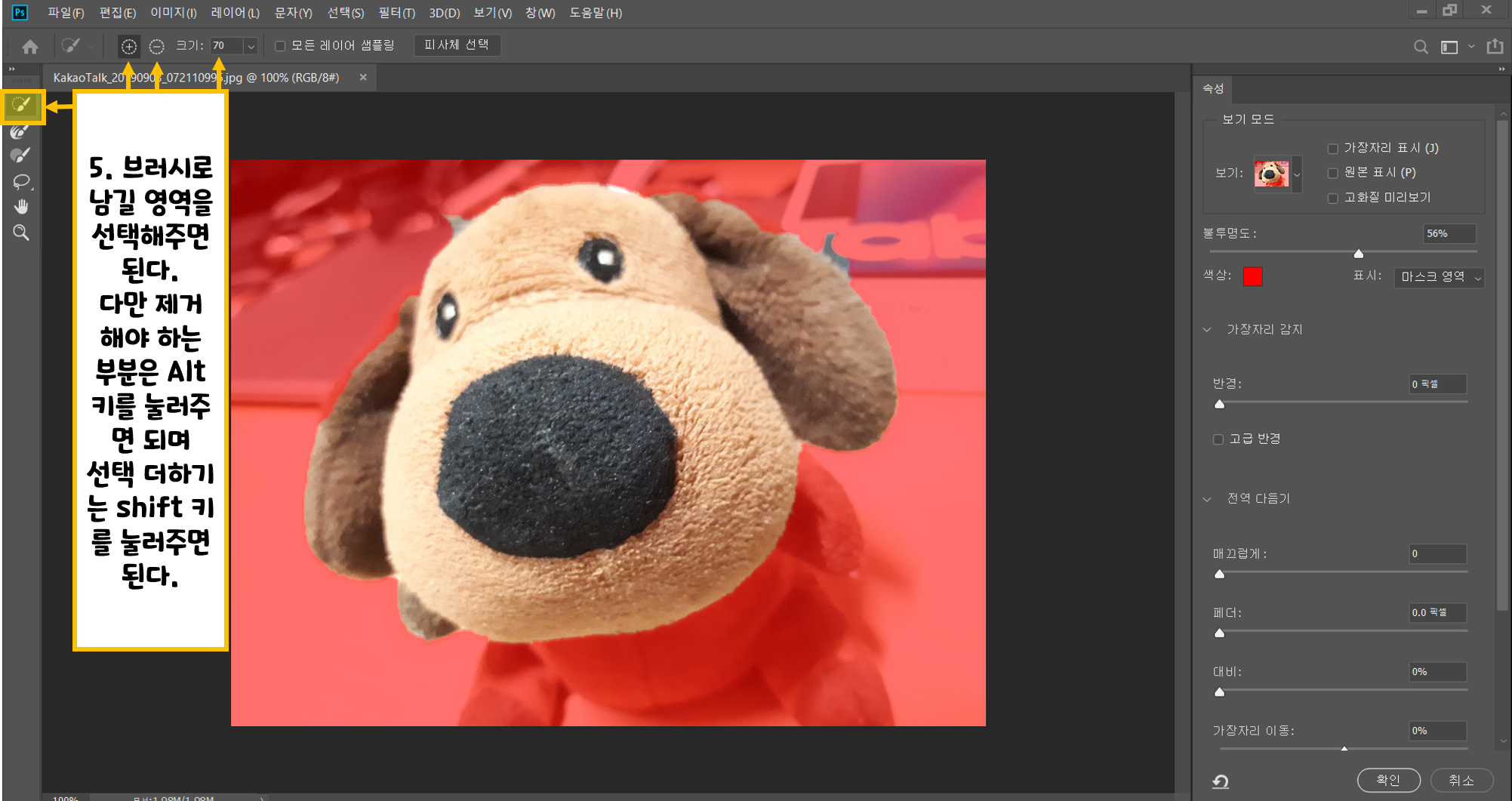Open the tool preset picker brush icon
The width and height of the screenshot is (1512, 801).
tap(71, 46)
